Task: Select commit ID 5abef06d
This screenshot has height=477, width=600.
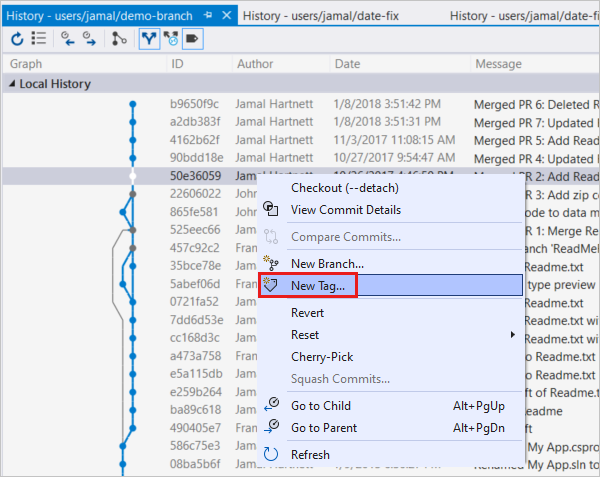Action: 195,283
